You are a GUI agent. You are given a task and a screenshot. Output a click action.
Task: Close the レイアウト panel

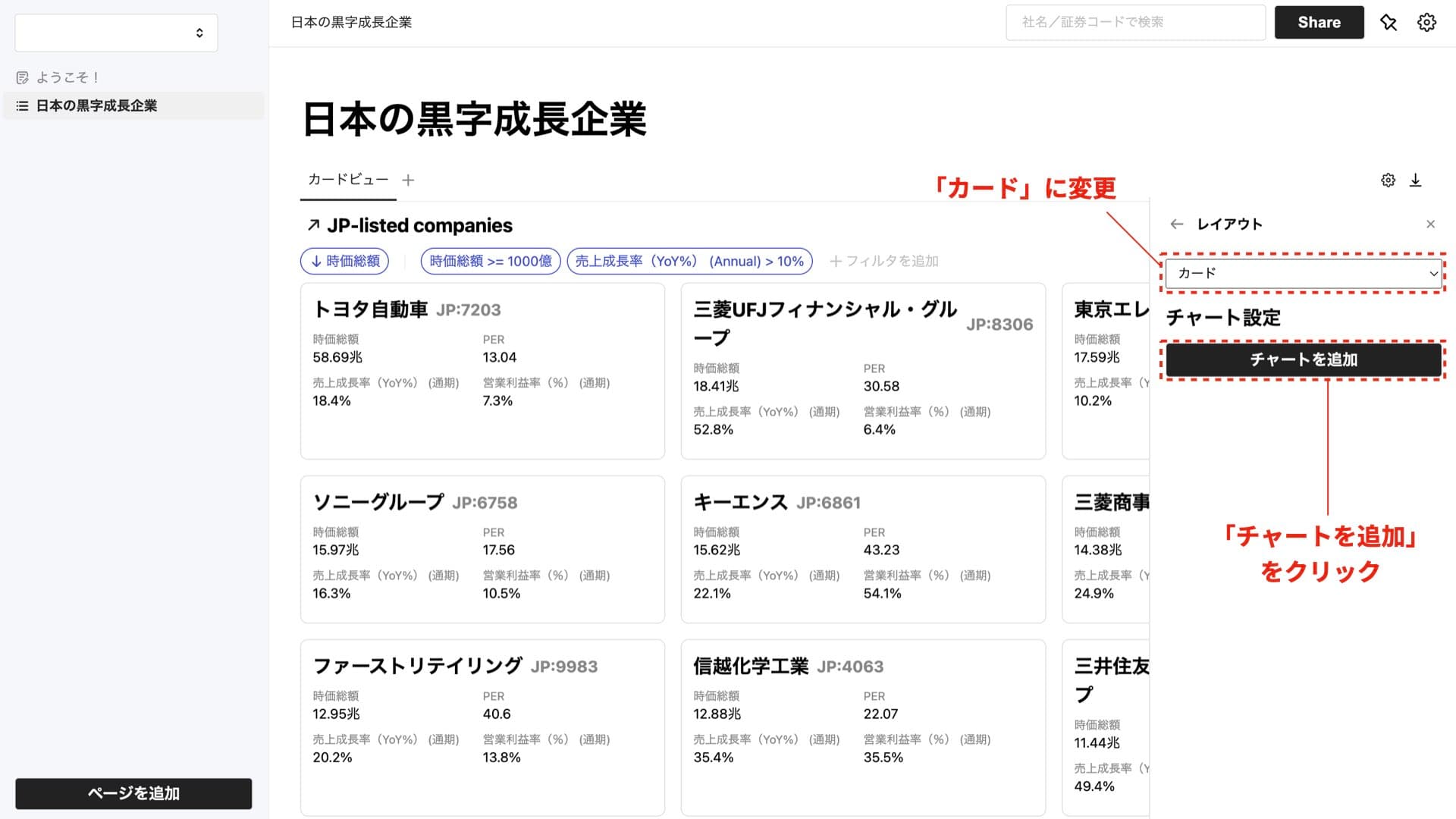(x=1430, y=224)
